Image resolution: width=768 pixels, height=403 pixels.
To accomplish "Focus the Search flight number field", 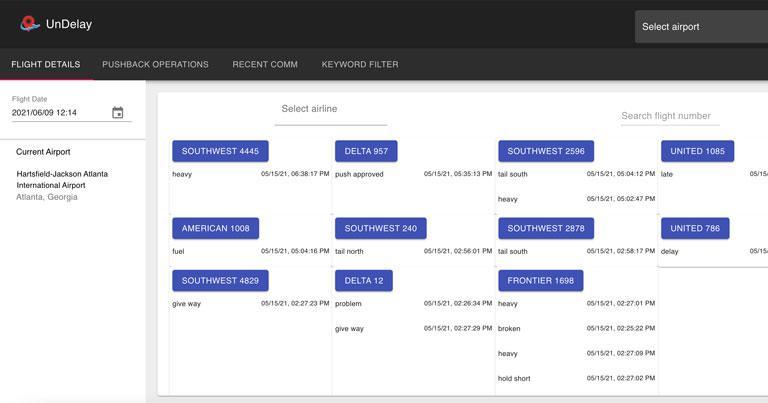I will pos(670,116).
